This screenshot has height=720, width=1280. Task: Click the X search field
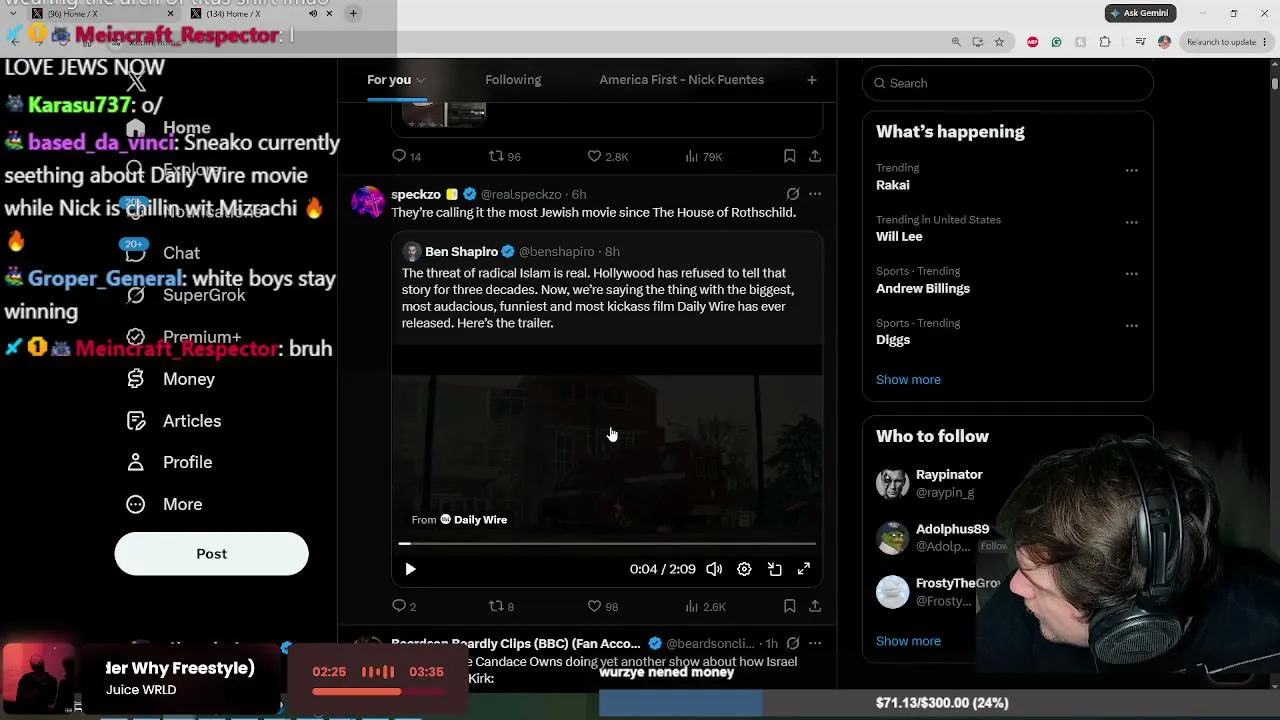1008,83
